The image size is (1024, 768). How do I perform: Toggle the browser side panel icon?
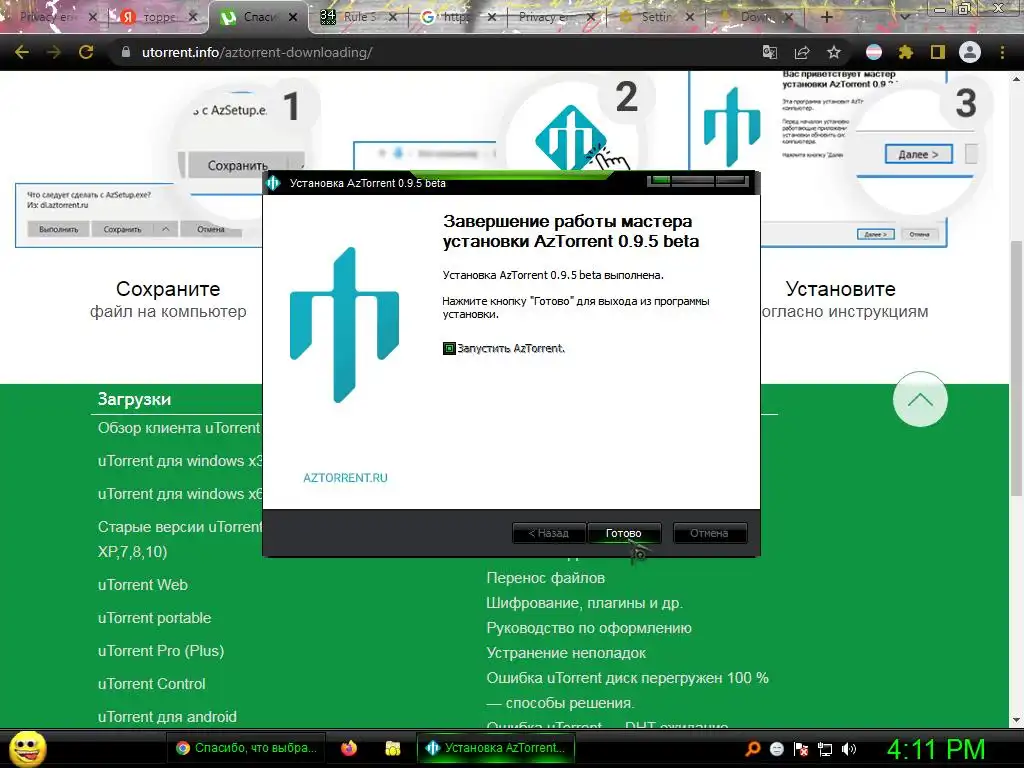tap(938, 52)
